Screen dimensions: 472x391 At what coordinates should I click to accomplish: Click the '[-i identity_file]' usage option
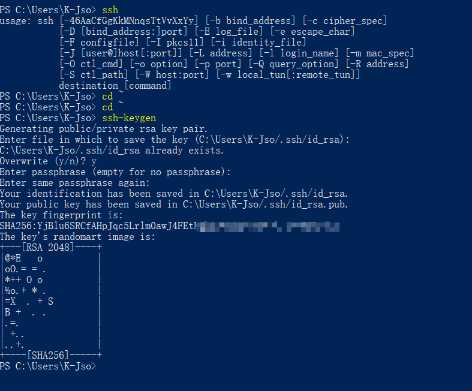(258, 42)
